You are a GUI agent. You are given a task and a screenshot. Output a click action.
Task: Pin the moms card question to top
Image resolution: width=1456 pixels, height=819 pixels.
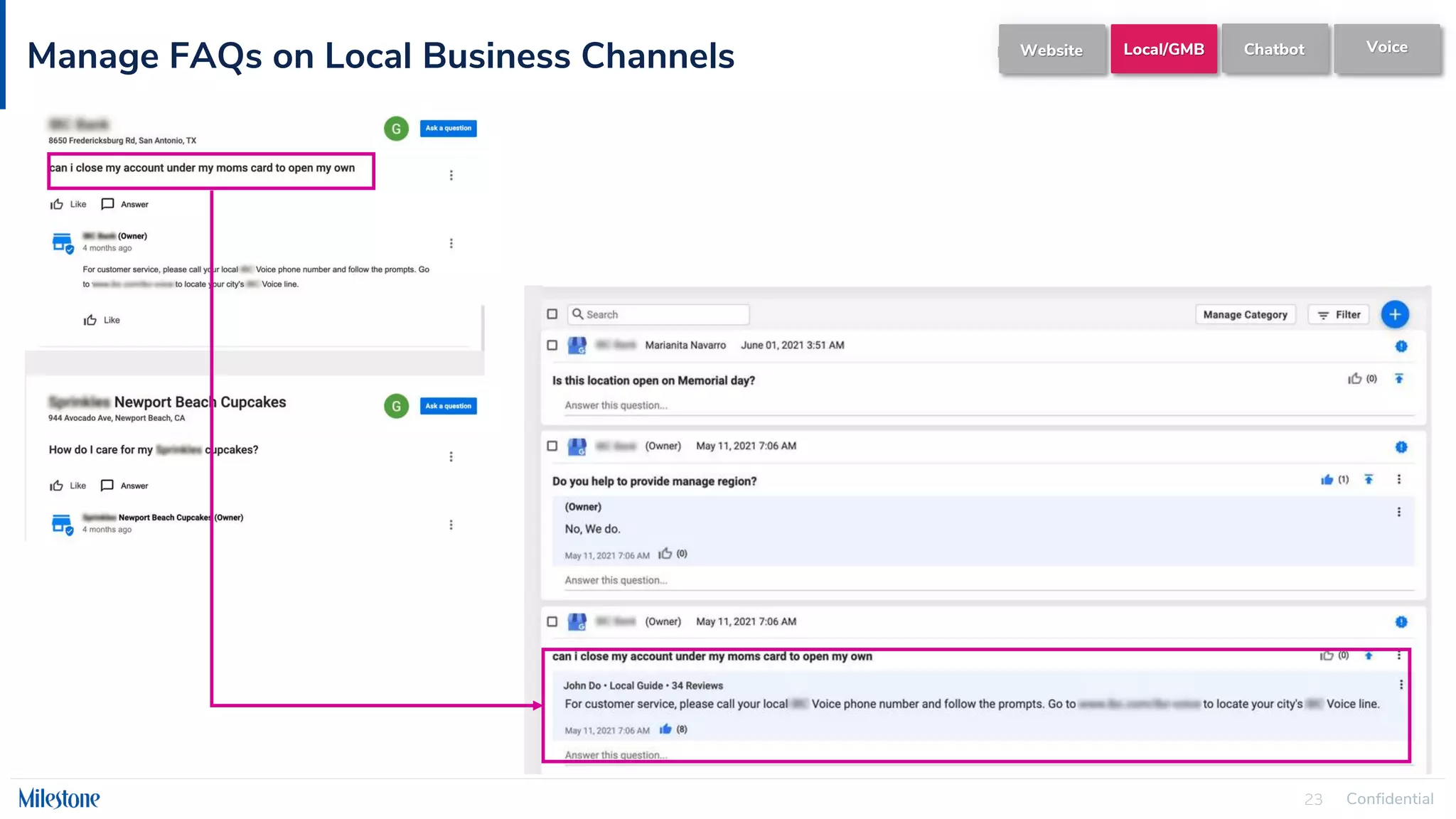[1369, 655]
